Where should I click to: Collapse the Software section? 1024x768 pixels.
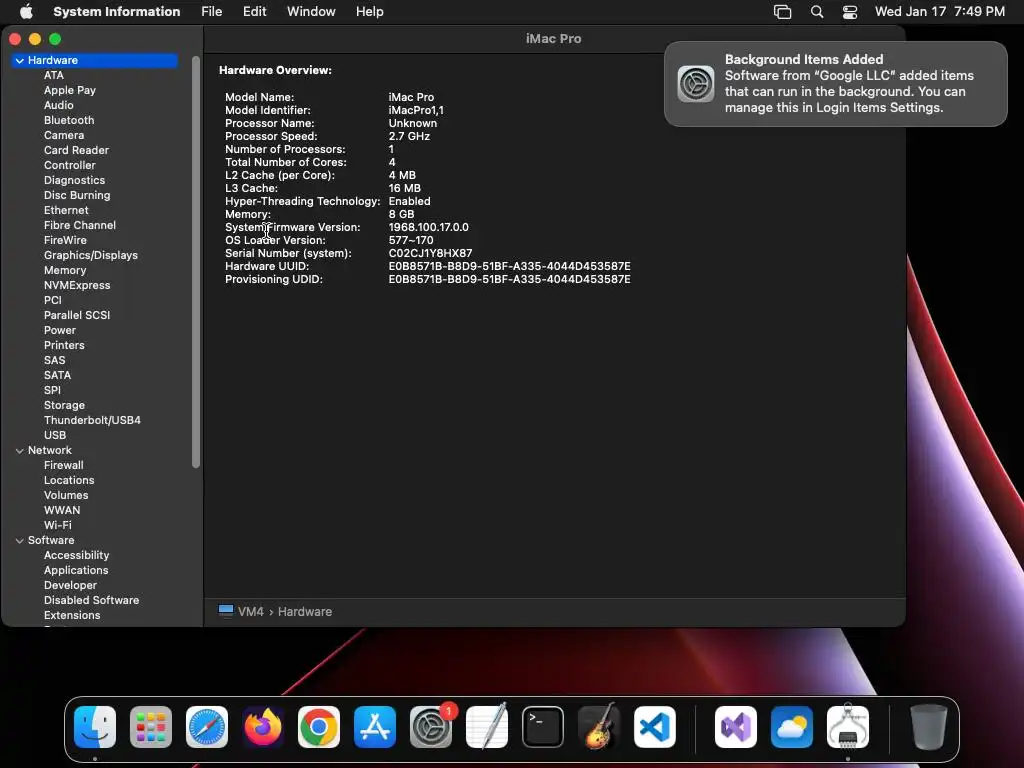click(x=20, y=541)
